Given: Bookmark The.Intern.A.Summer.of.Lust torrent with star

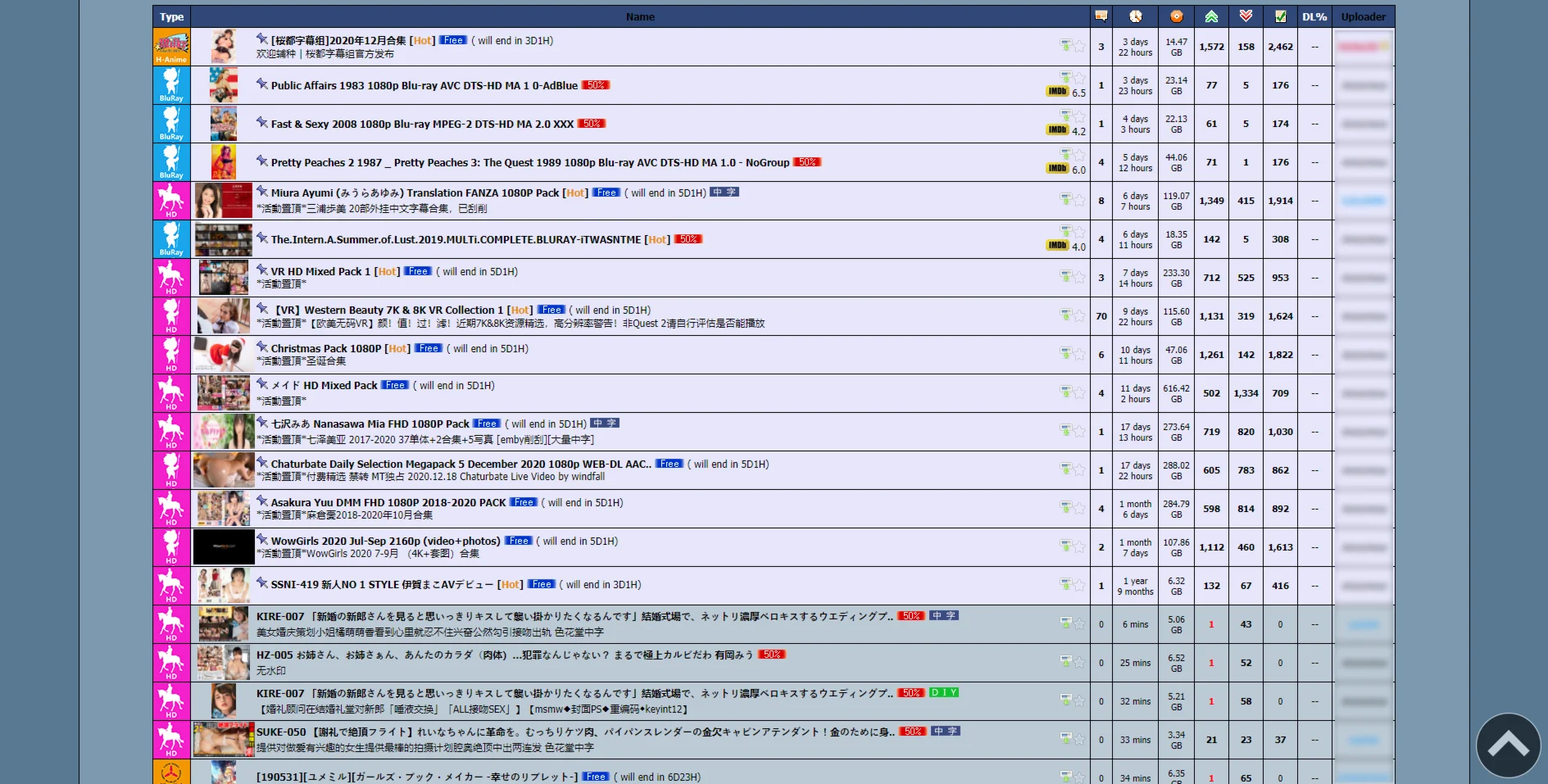Looking at the screenshot, I should point(1079,232).
